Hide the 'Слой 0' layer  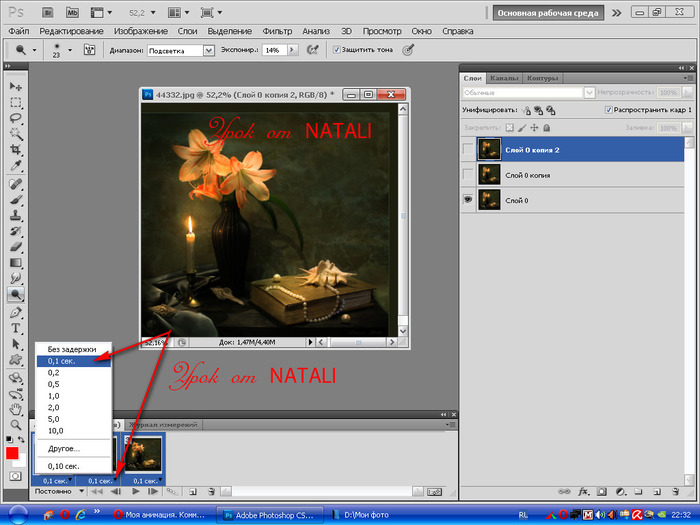(x=468, y=200)
